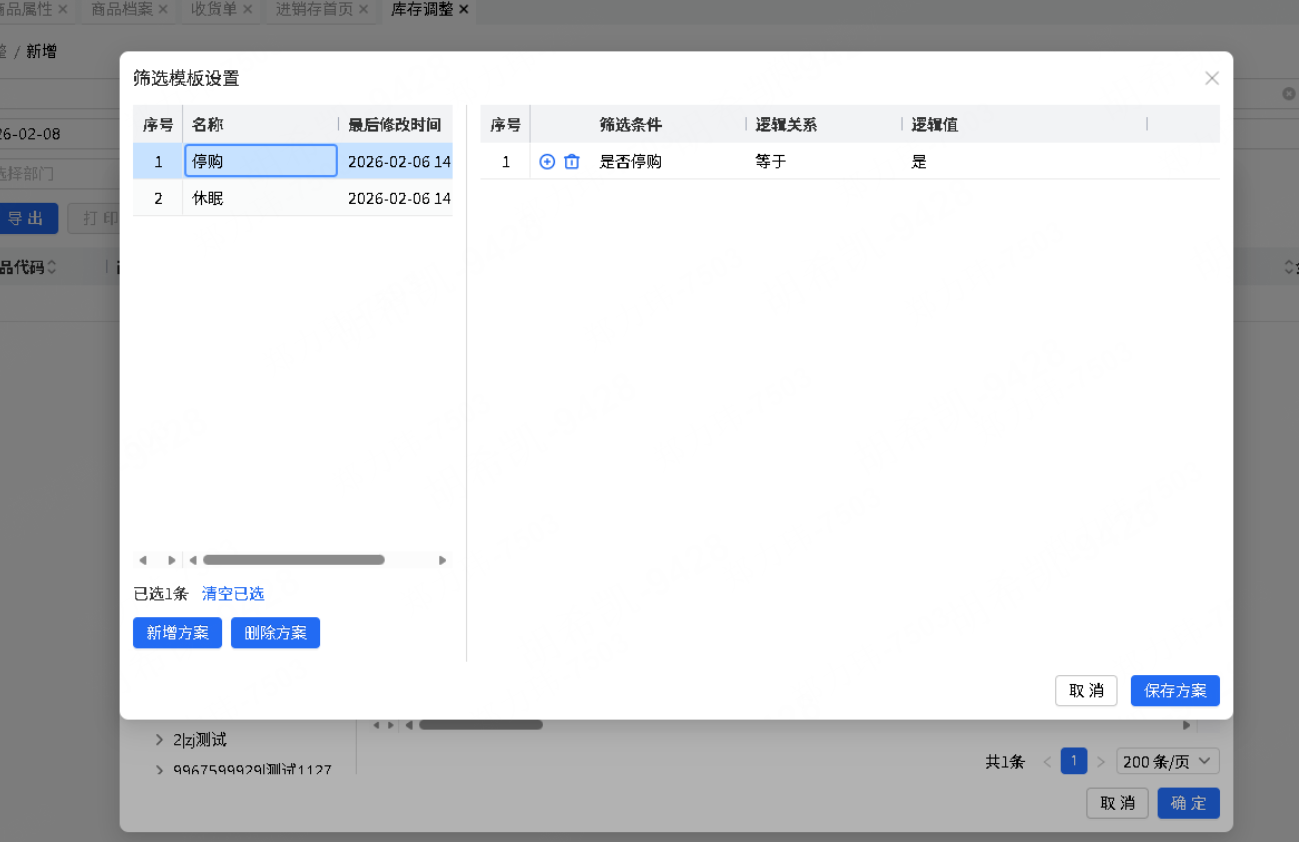Open the 200条/页 page size dropdown
The image size is (1299, 842).
1168,761
